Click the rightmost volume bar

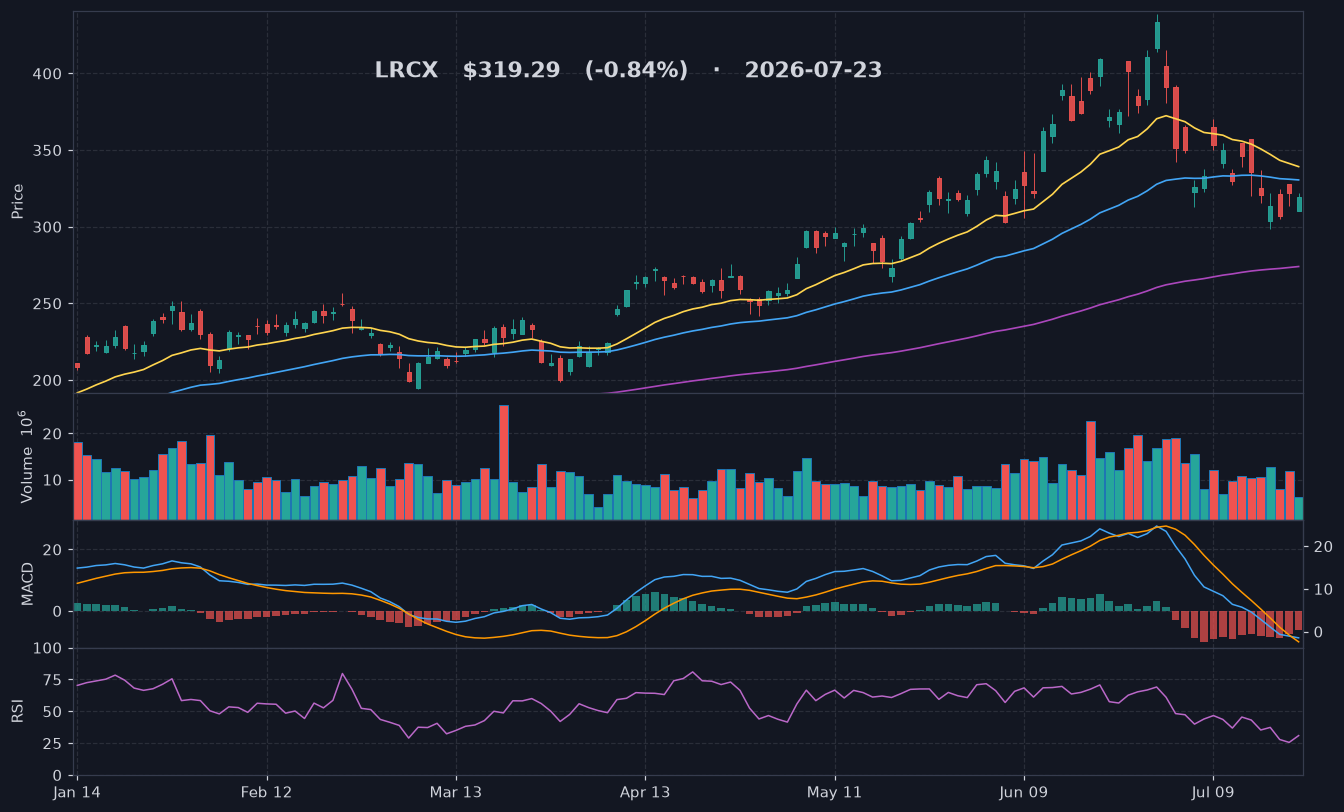click(1299, 509)
